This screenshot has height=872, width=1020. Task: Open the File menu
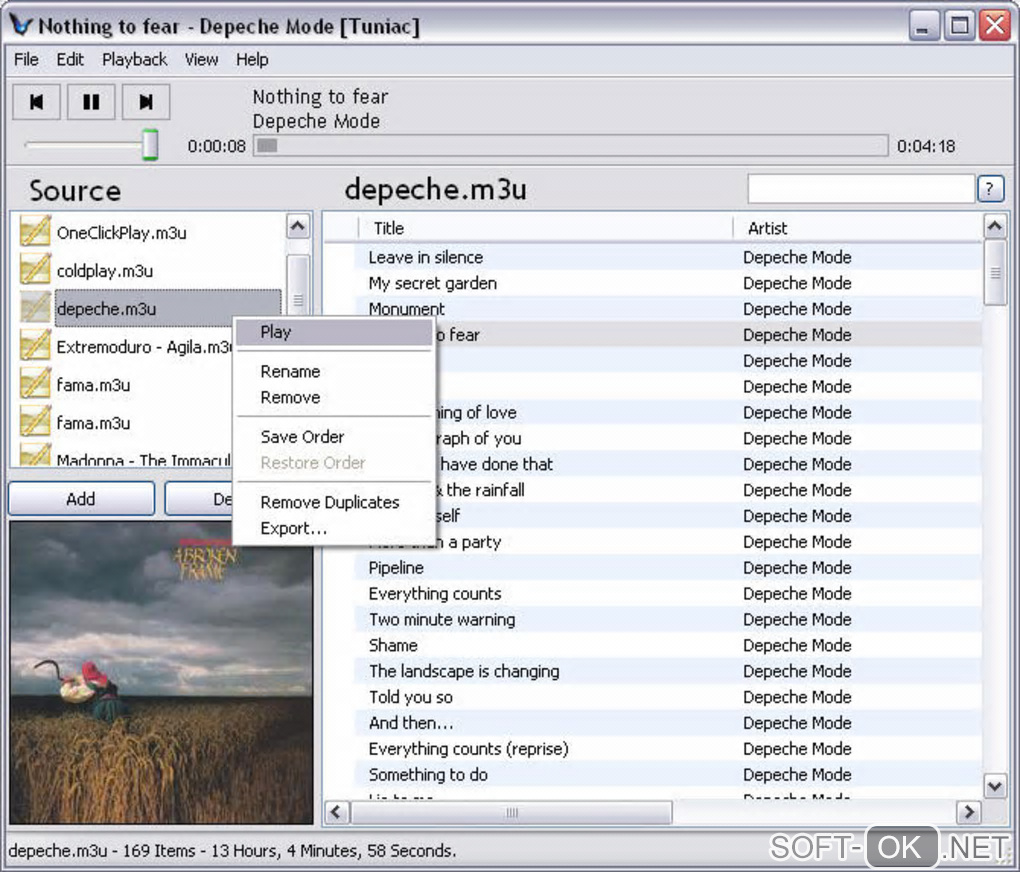pos(26,60)
